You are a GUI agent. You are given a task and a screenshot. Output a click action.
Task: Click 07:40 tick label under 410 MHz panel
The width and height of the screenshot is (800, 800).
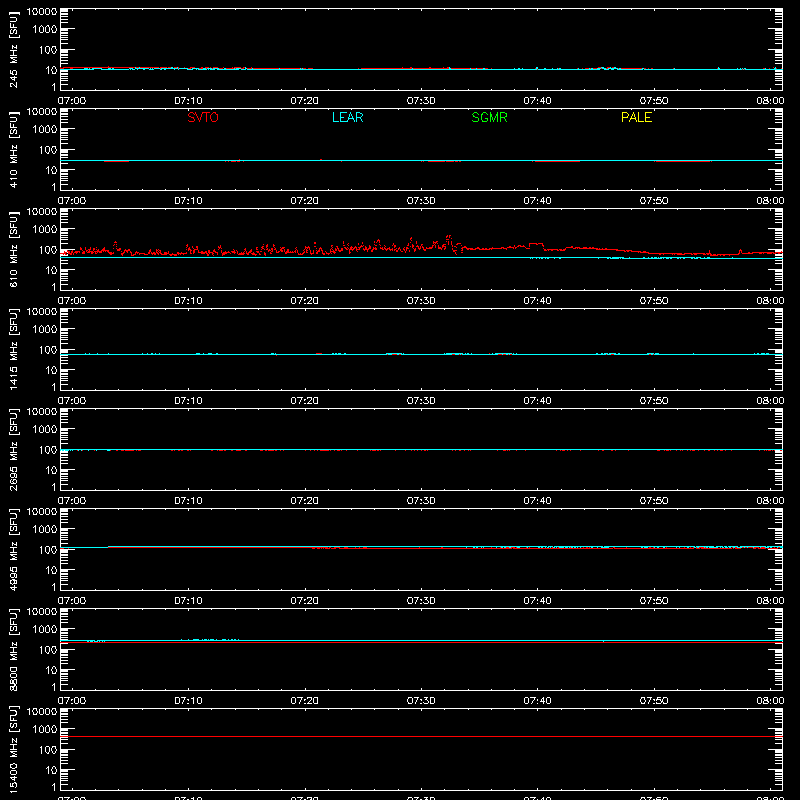coord(537,201)
